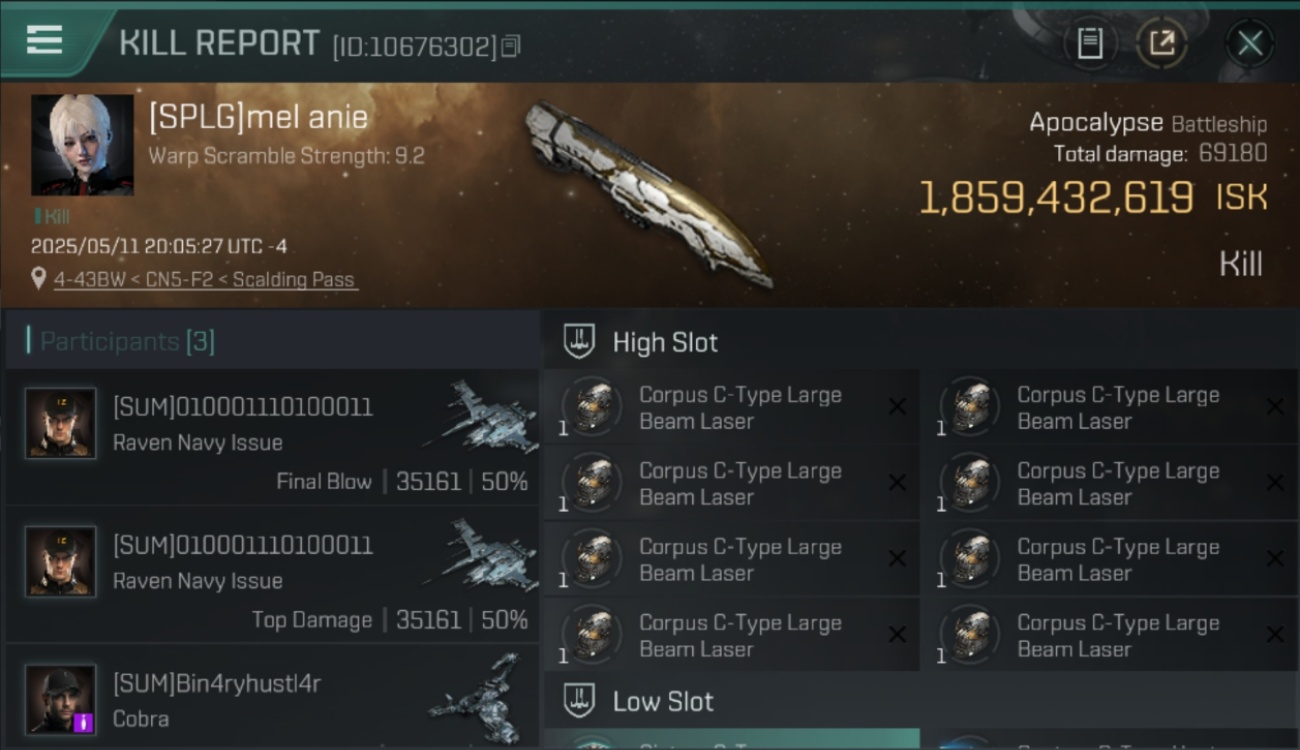This screenshot has height=750, width=1300.
Task: Dismiss top-right Corpus C-Type Large Beam Laser
Action: 1275,407
